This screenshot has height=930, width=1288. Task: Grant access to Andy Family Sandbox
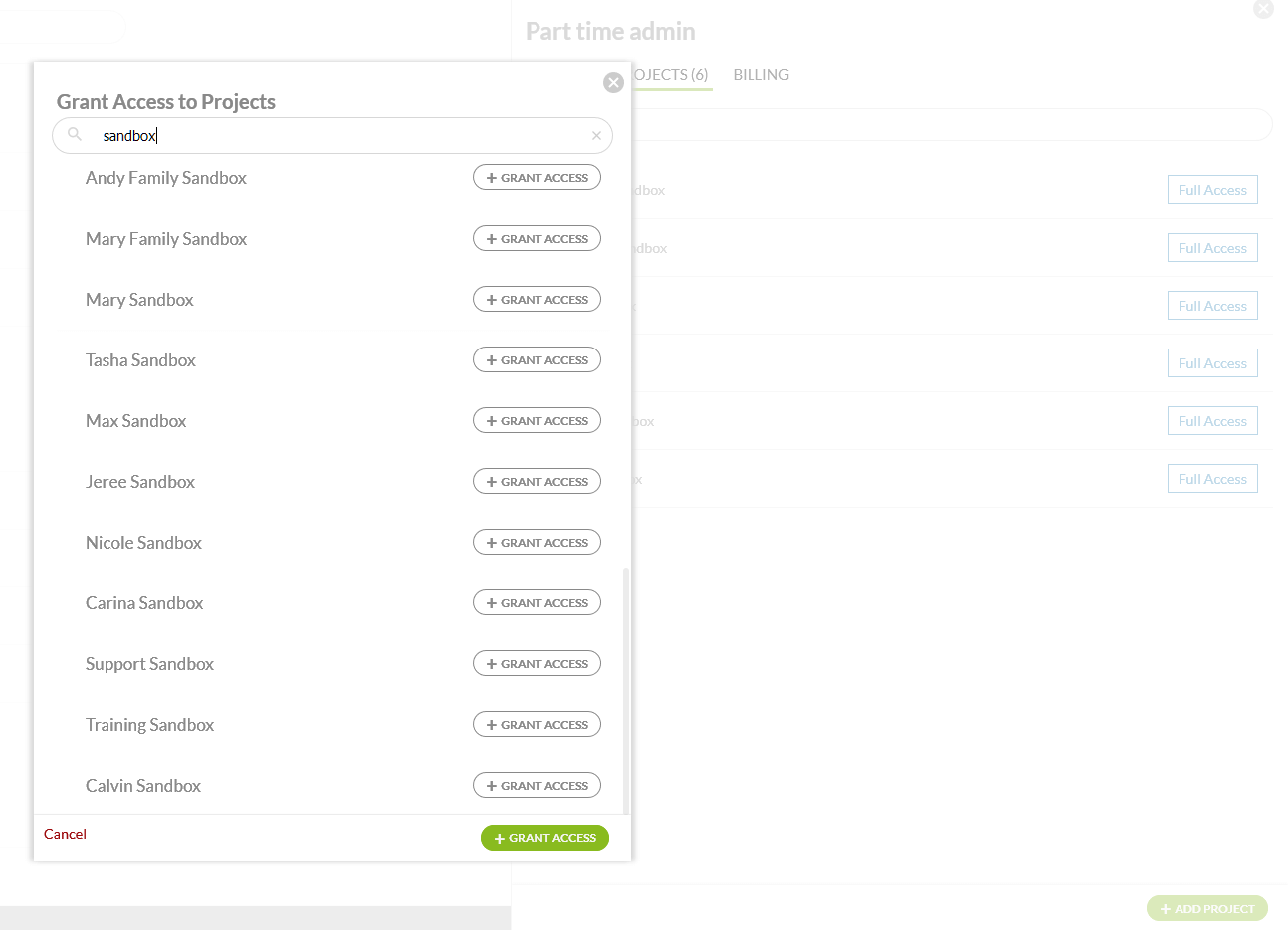coord(537,178)
